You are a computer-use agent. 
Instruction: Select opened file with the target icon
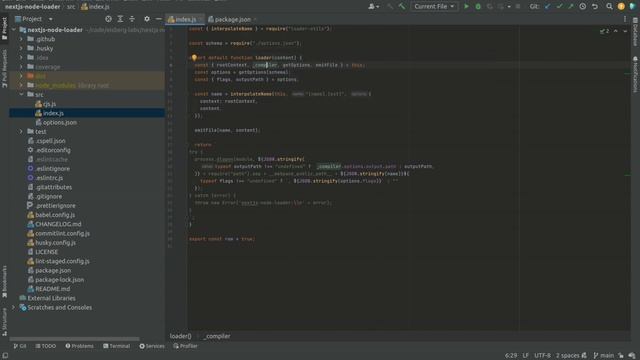pos(108,19)
